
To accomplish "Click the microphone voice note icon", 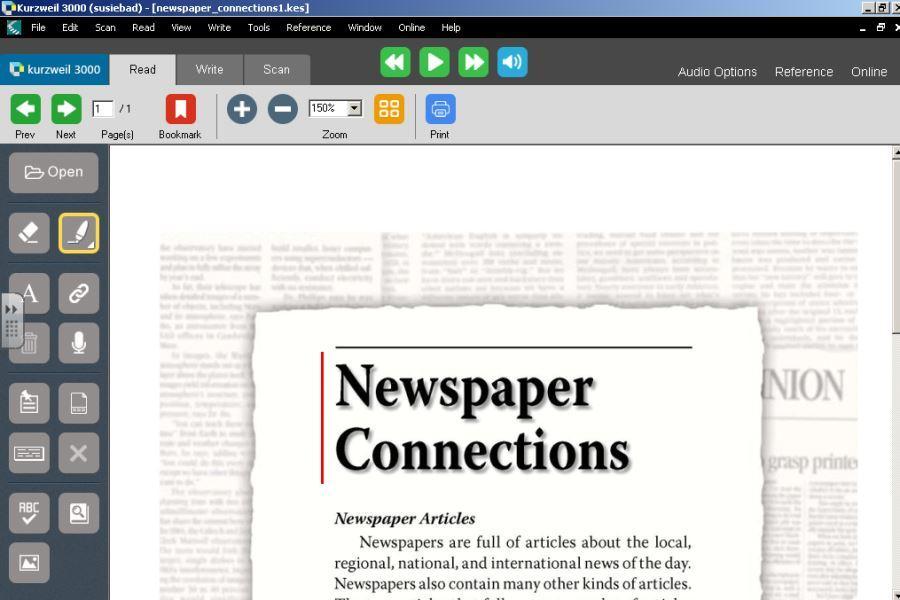I will coord(78,343).
